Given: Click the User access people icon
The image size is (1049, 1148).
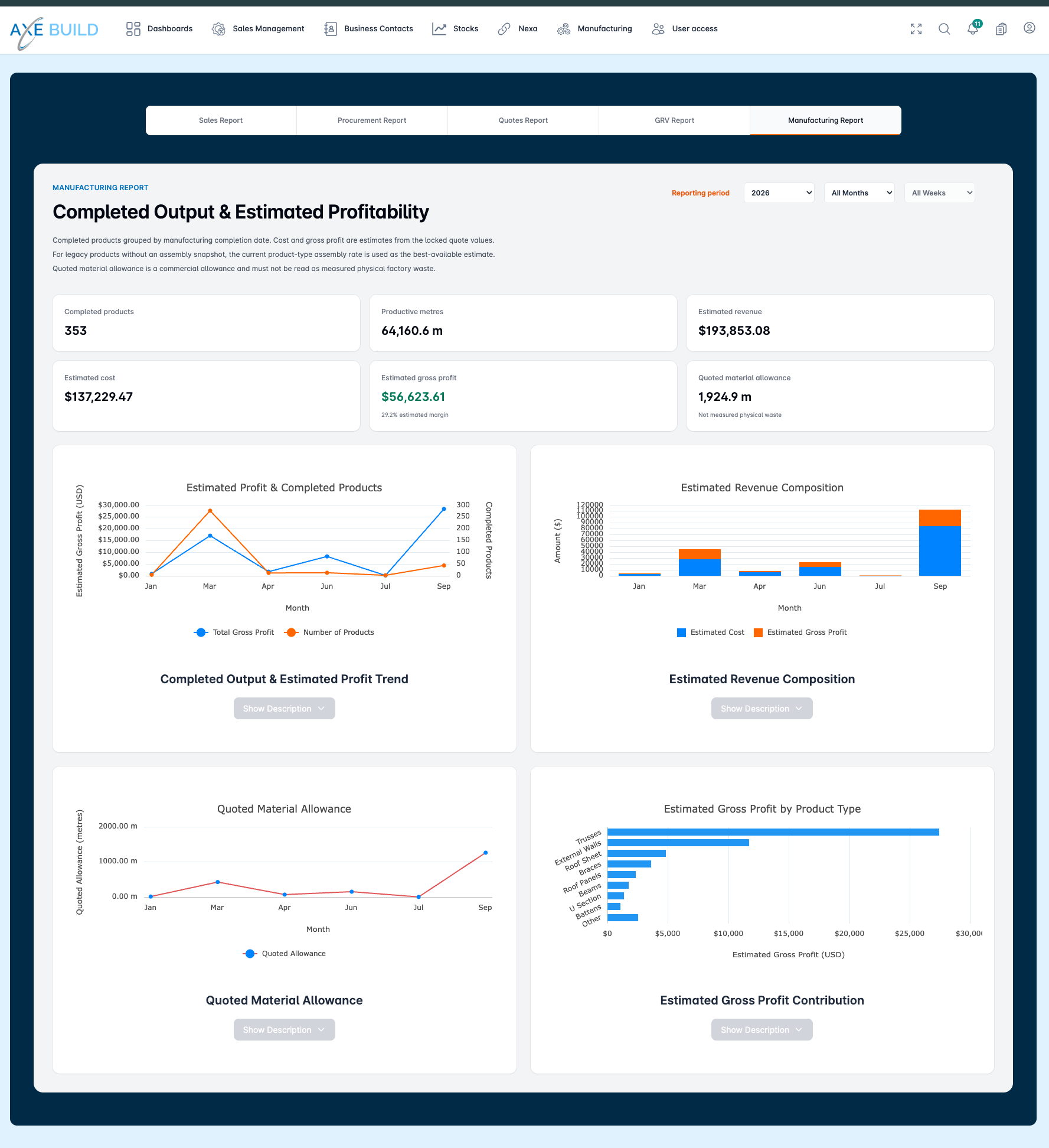Looking at the screenshot, I should [x=658, y=29].
